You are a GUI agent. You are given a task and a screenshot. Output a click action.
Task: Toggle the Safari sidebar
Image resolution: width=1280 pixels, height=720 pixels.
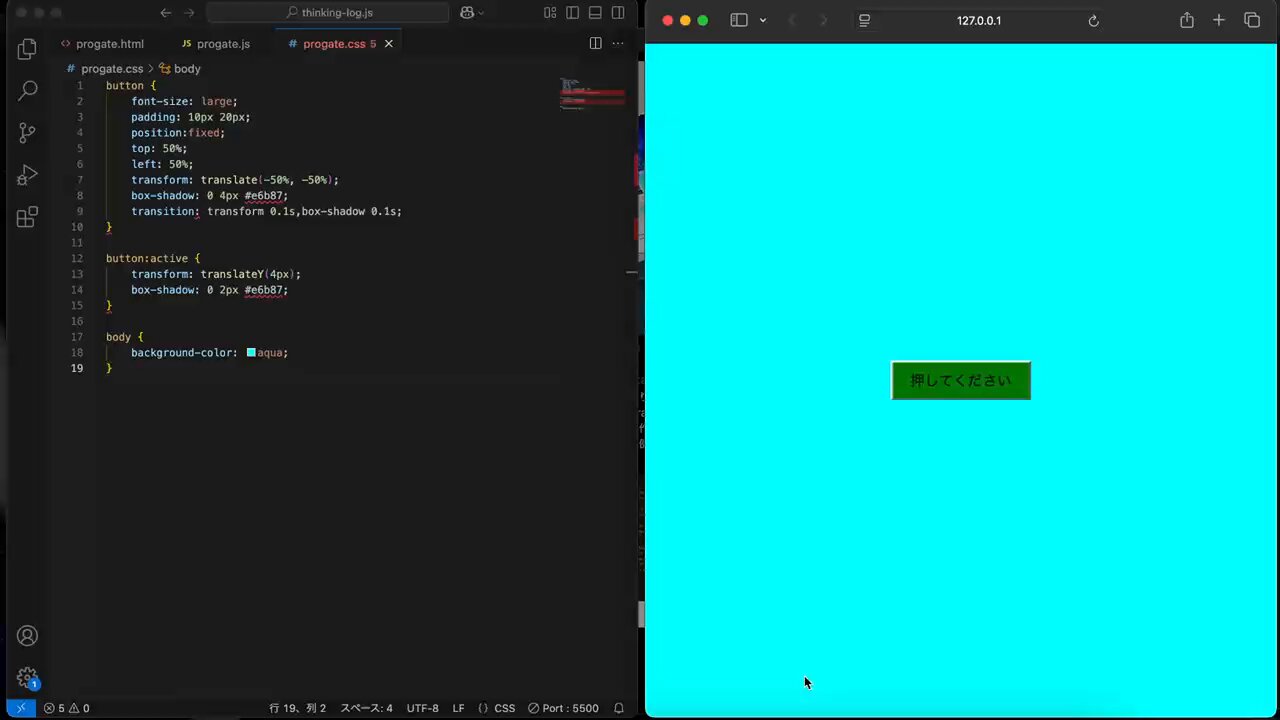coord(739,21)
